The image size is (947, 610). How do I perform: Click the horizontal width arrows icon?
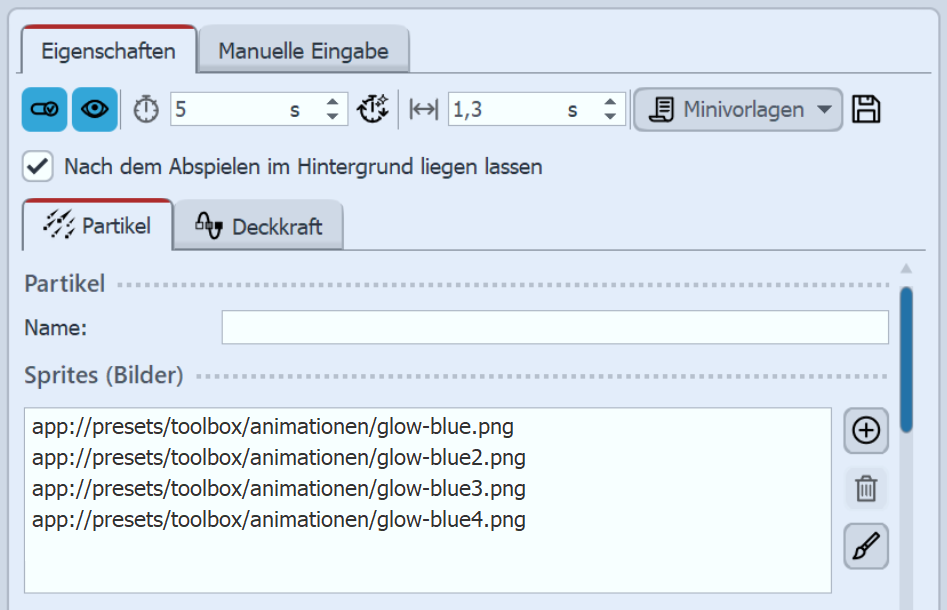pyautogui.click(x=422, y=109)
